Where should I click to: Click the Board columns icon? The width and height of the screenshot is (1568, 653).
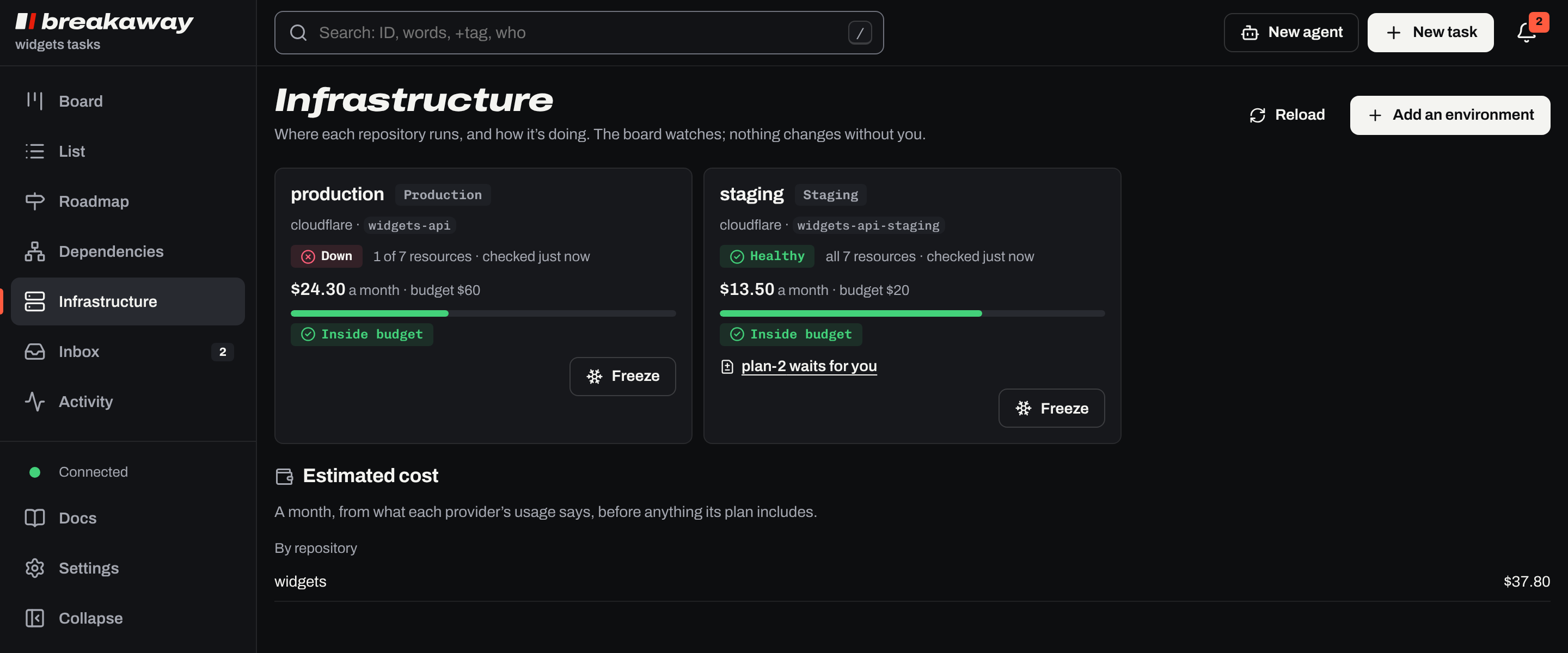tap(35, 101)
